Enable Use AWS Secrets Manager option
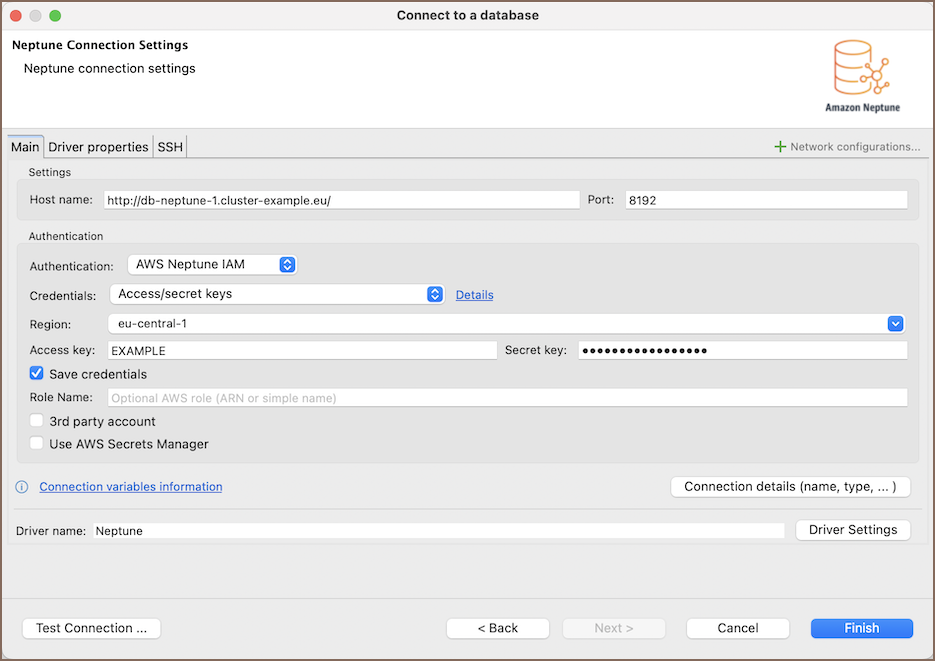 (x=37, y=444)
